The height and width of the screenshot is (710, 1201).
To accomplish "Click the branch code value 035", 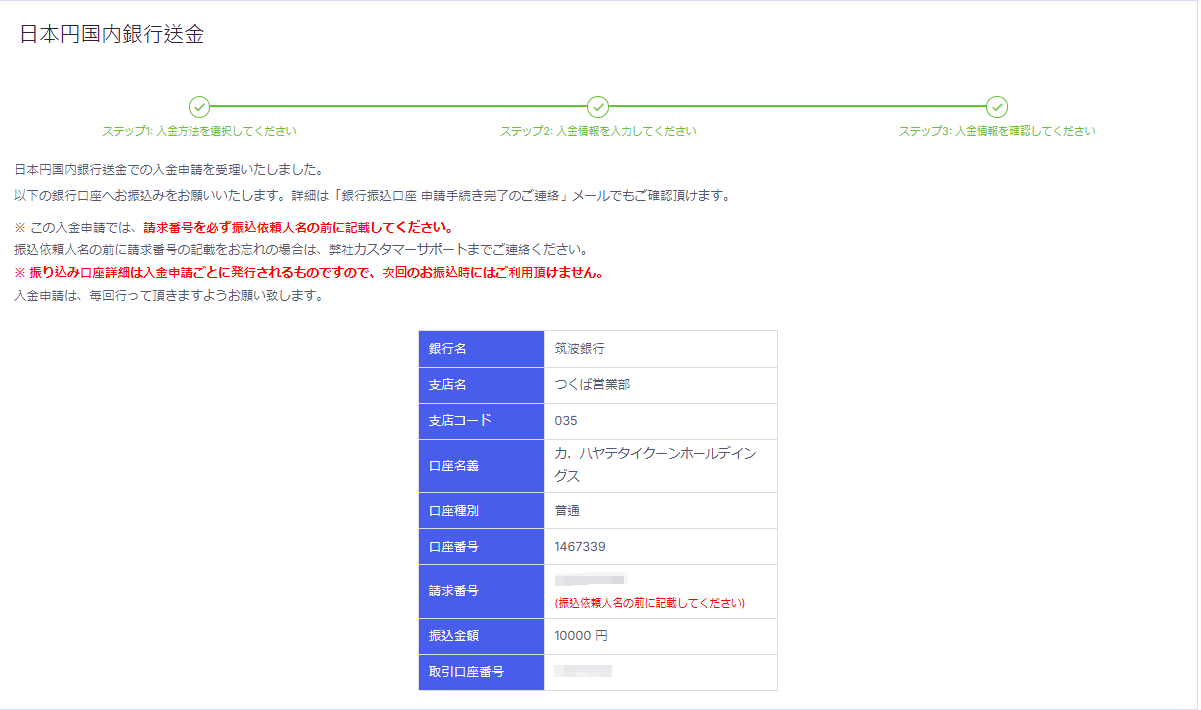I will pos(566,421).
